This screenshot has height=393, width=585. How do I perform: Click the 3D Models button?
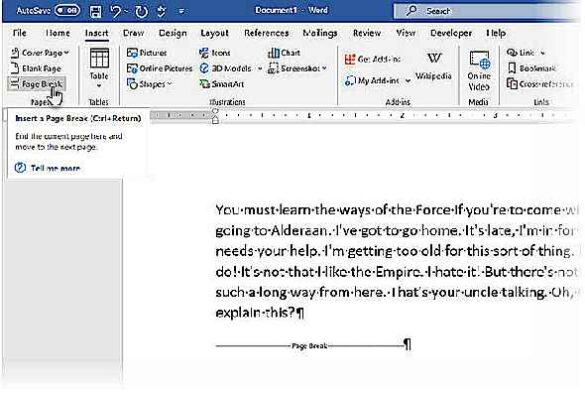[x=226, y=68]
